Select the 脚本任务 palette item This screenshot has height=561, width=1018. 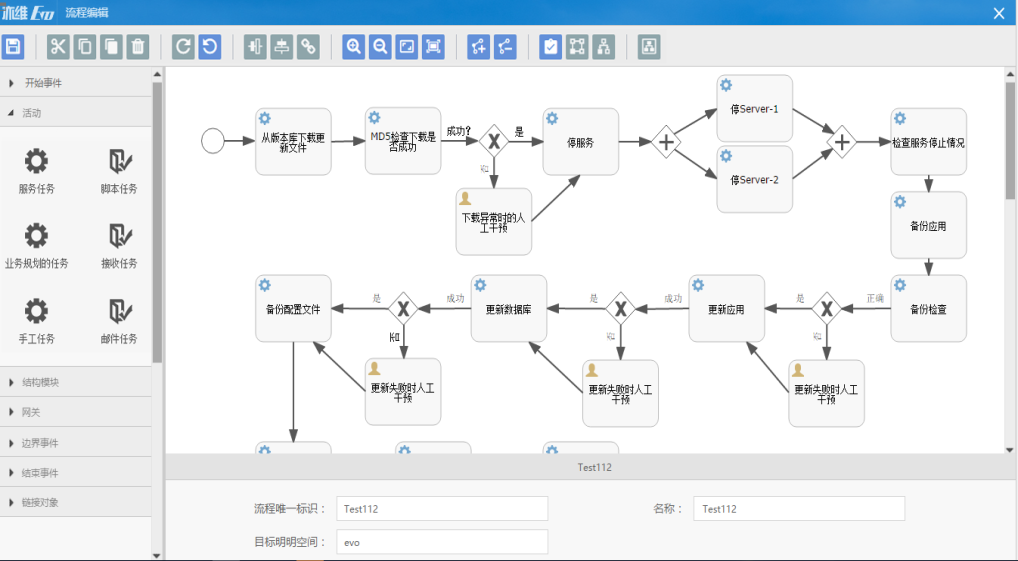pyautogui.click(x=119, y=169)
